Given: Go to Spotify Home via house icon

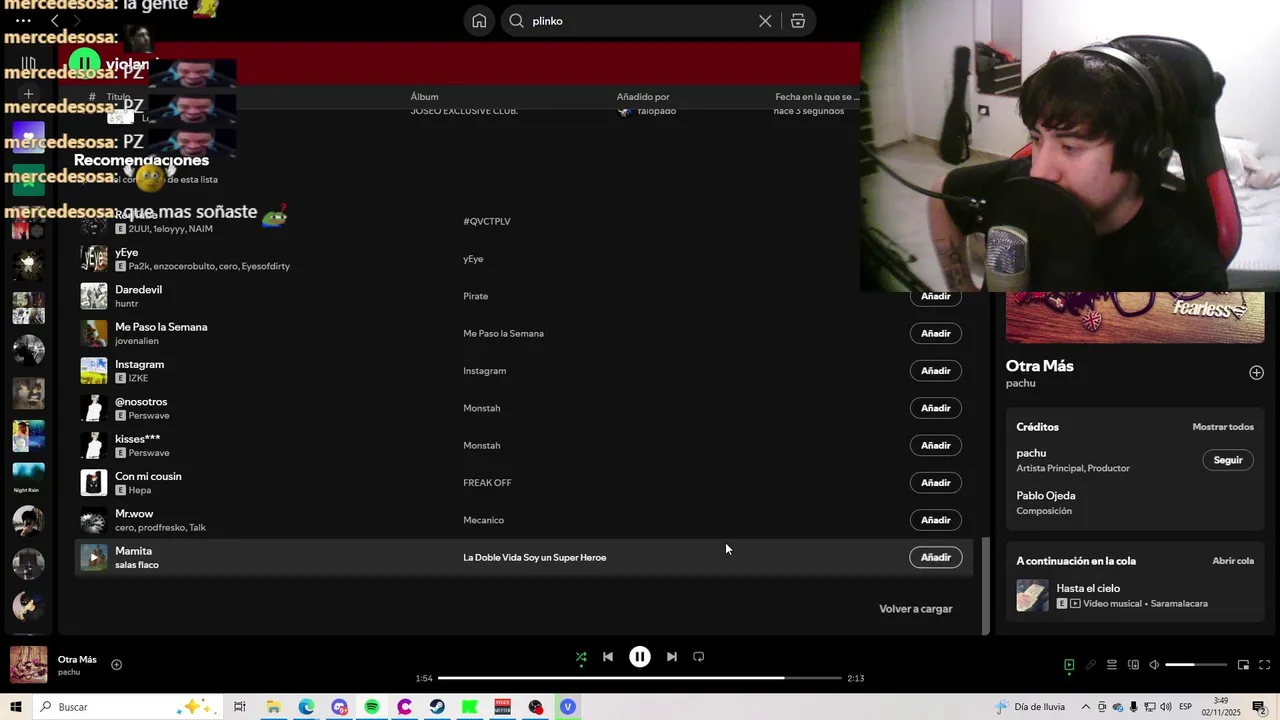Looking at the screenshot, I should (479, 21).
